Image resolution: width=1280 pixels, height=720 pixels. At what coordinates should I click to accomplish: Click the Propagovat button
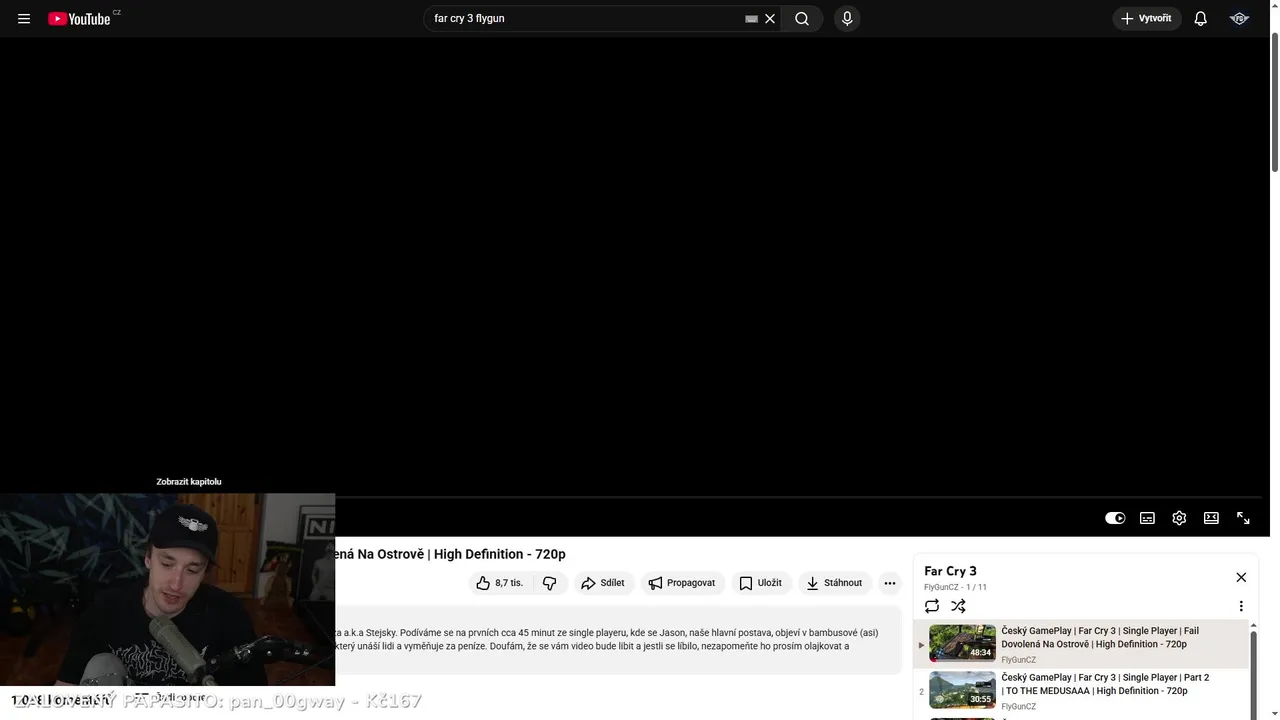(x=682, y=583)
